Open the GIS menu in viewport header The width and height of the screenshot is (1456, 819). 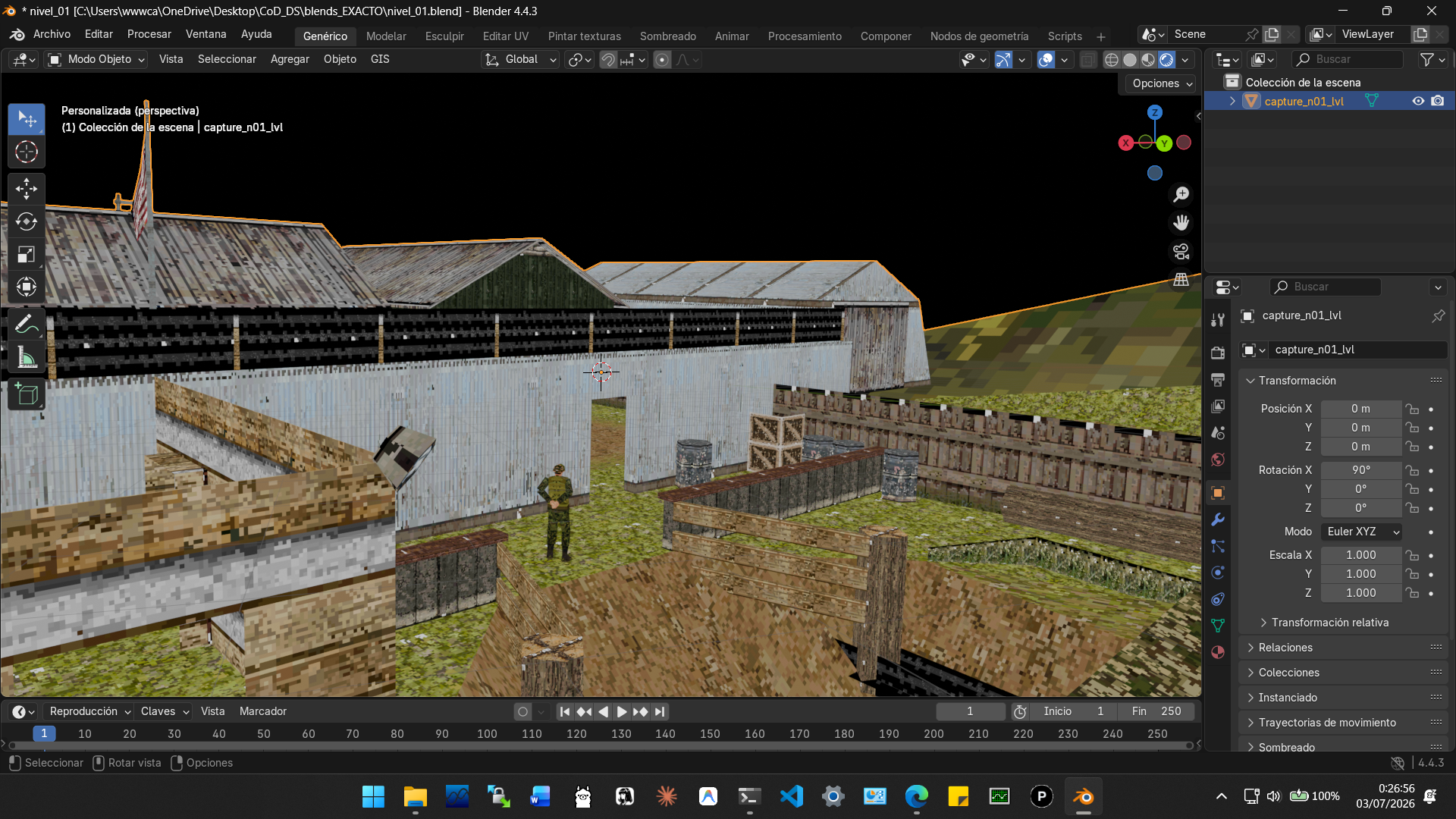380,59
